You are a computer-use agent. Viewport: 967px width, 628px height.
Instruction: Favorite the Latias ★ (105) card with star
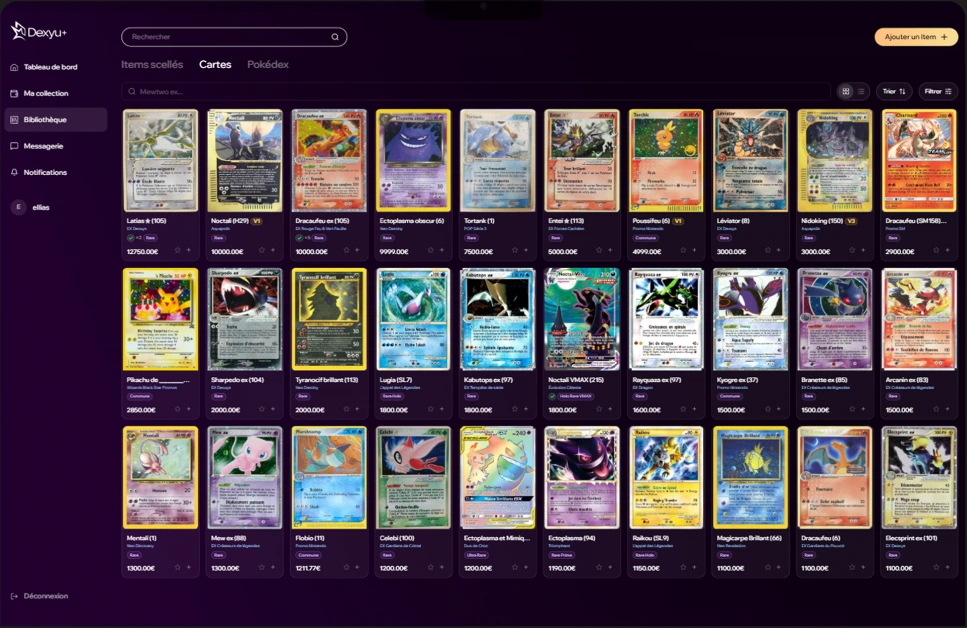tap(178, 250)
